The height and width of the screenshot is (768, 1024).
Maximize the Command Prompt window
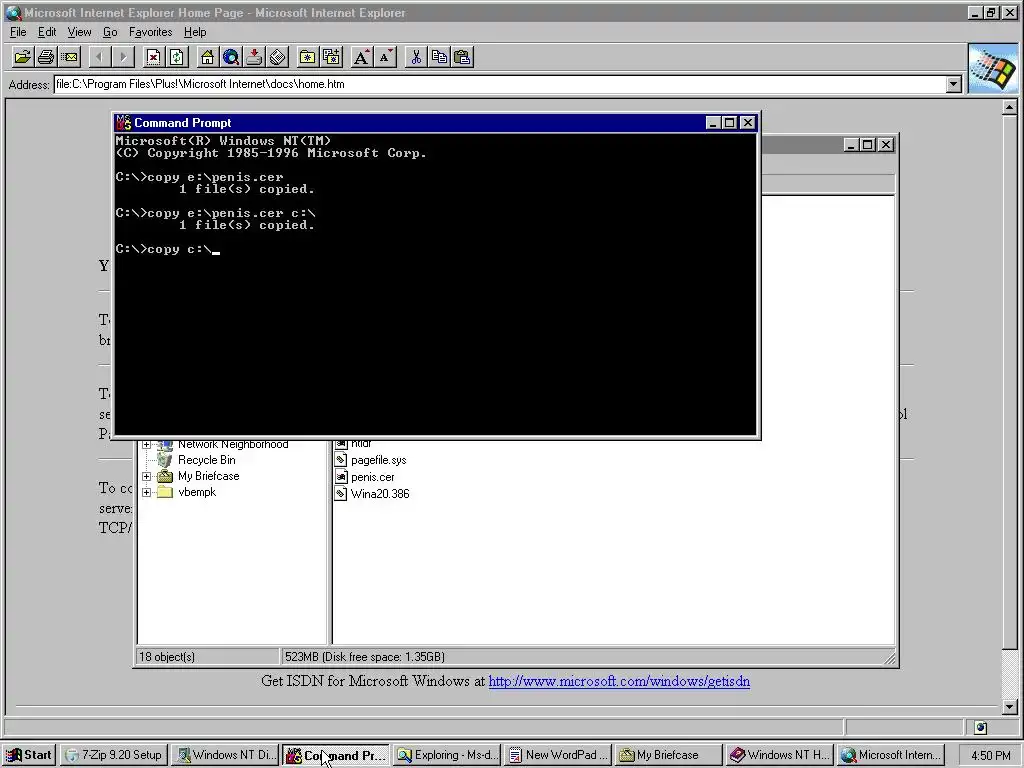coord(729,123)
